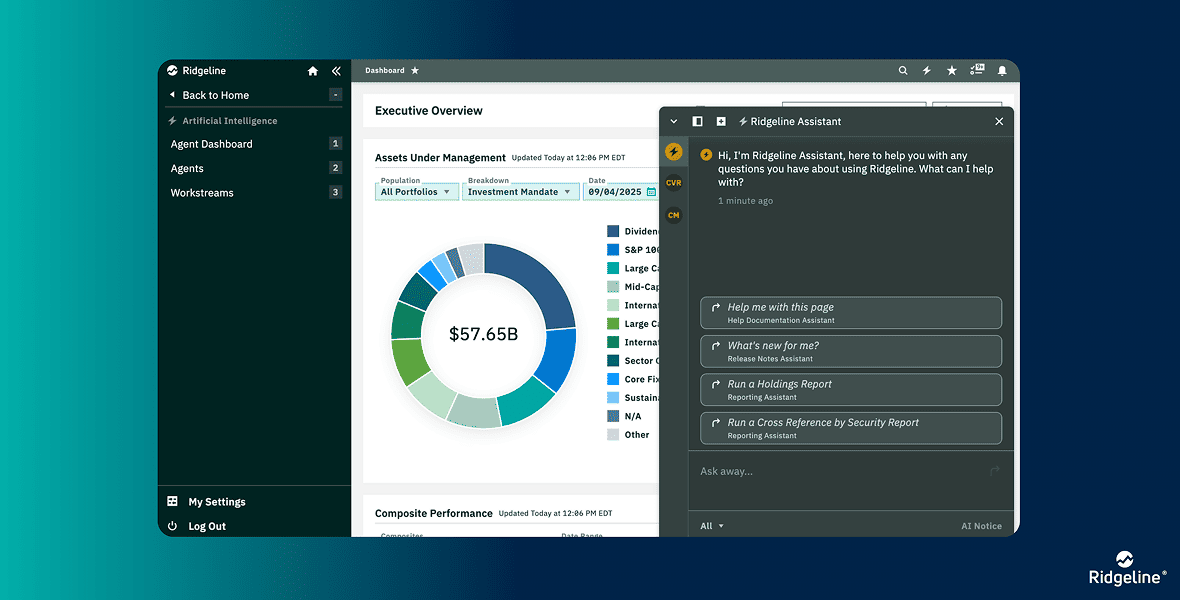Open Agents in sidebar
The width and height of the screenshot is (1180, 600).
pos(187,169)
